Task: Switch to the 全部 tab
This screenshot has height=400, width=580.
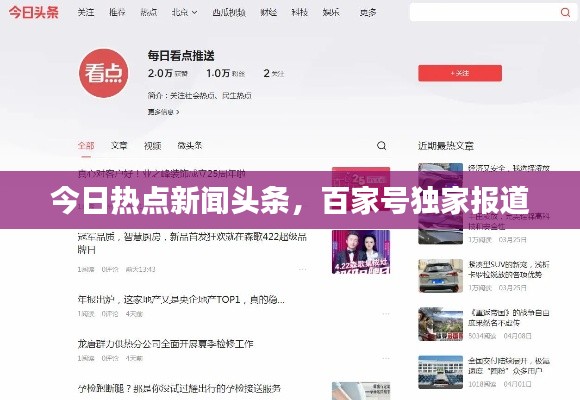Action: [x=86, y=145]
